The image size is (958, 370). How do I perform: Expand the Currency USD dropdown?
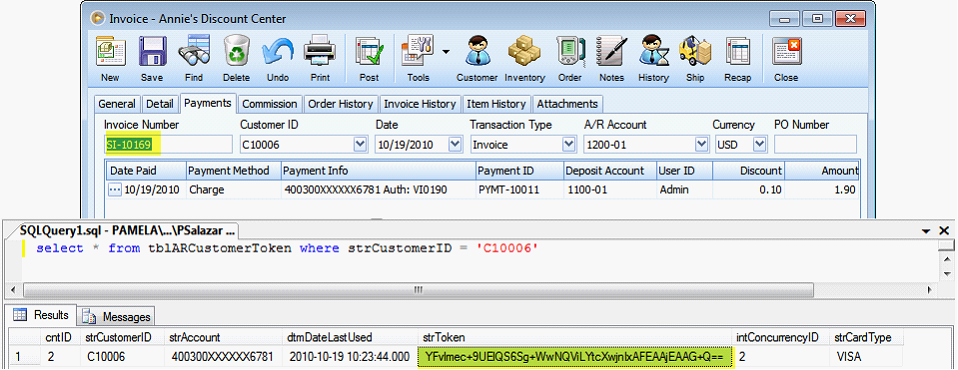point(759,145)
